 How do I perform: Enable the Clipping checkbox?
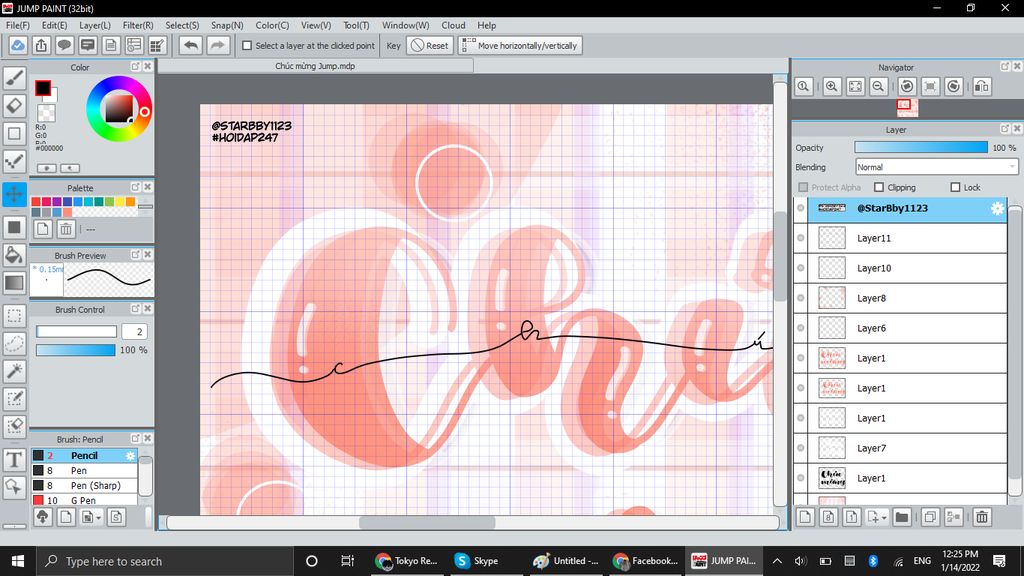(879, 187)
